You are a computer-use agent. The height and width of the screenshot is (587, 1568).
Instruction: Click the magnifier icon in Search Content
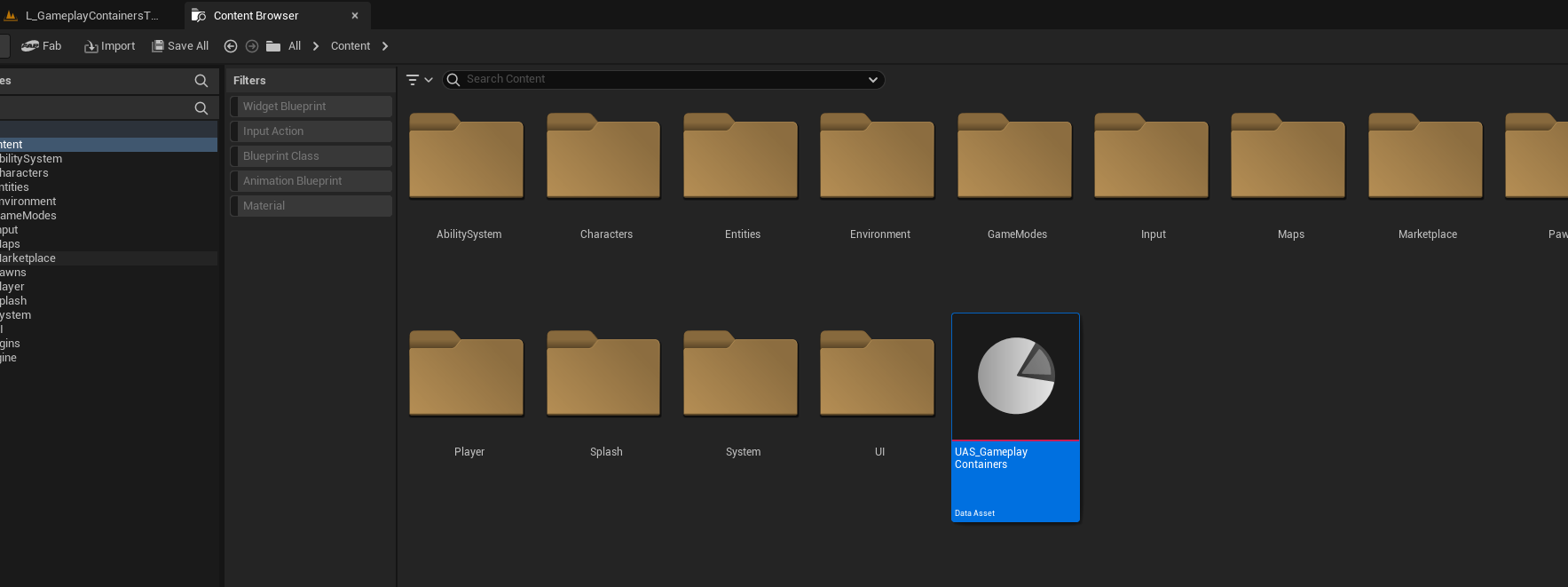[453, 80]
